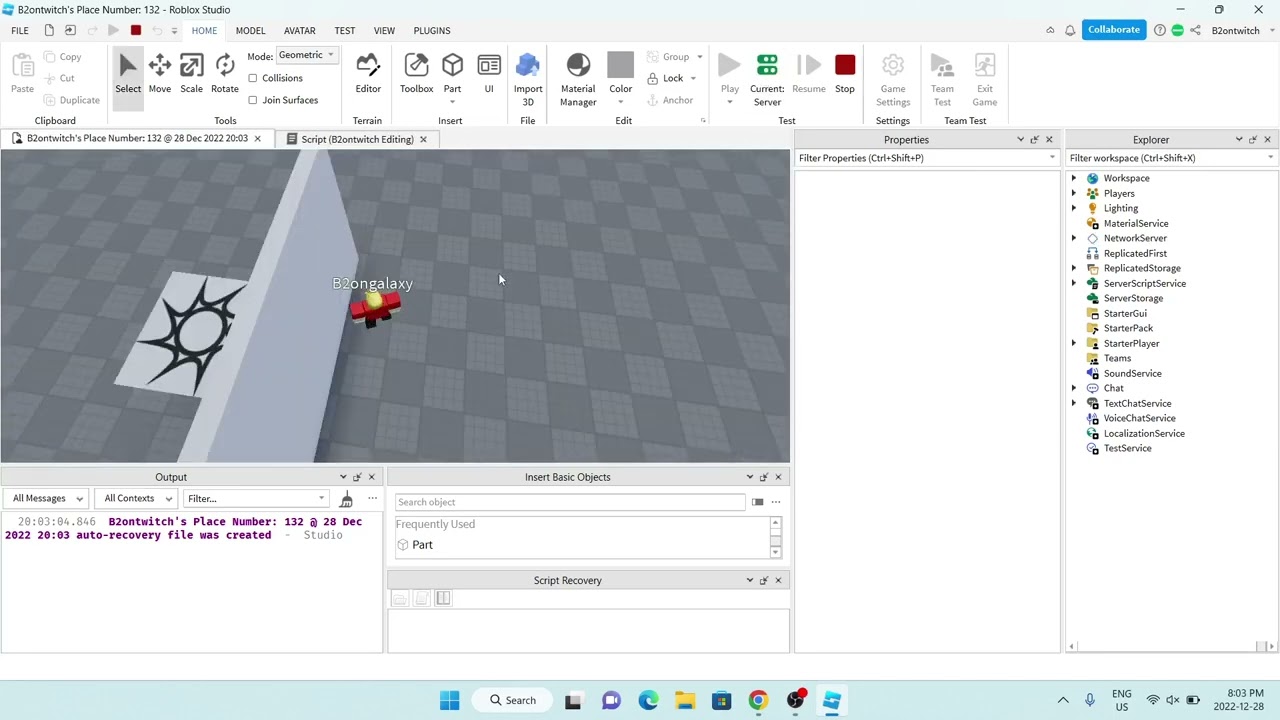The image size is (1280, 720).
Task: Expand the Chat tree node
Action: [x=1074, y=388]
